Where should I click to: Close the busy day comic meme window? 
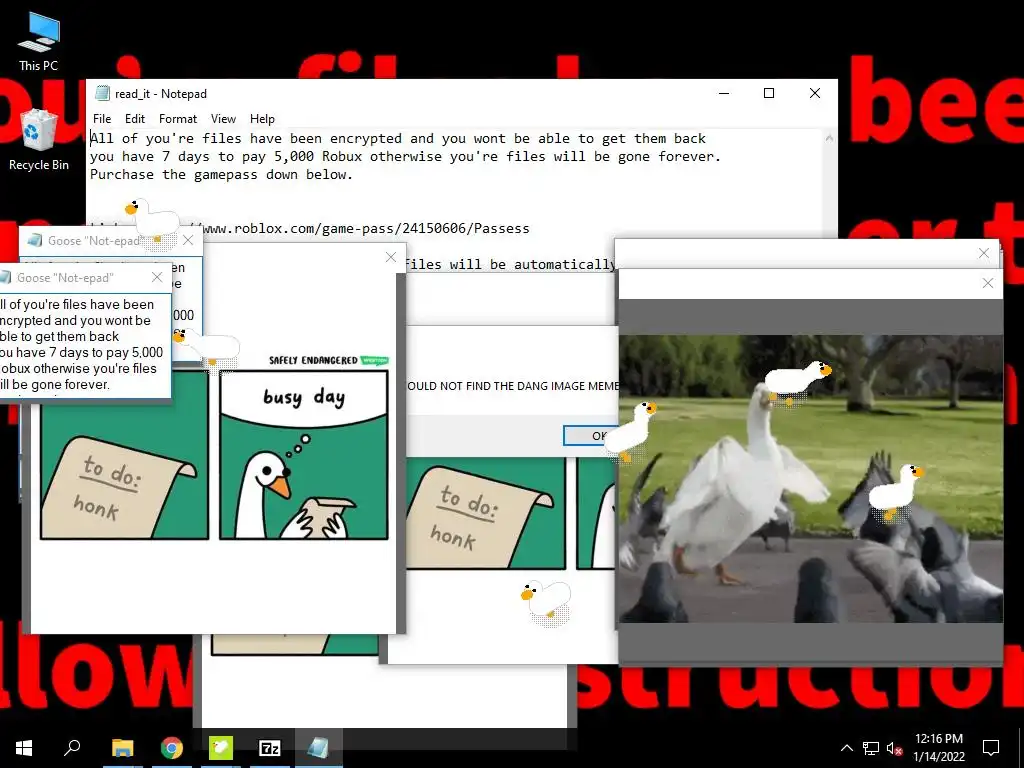click(391, 257)
